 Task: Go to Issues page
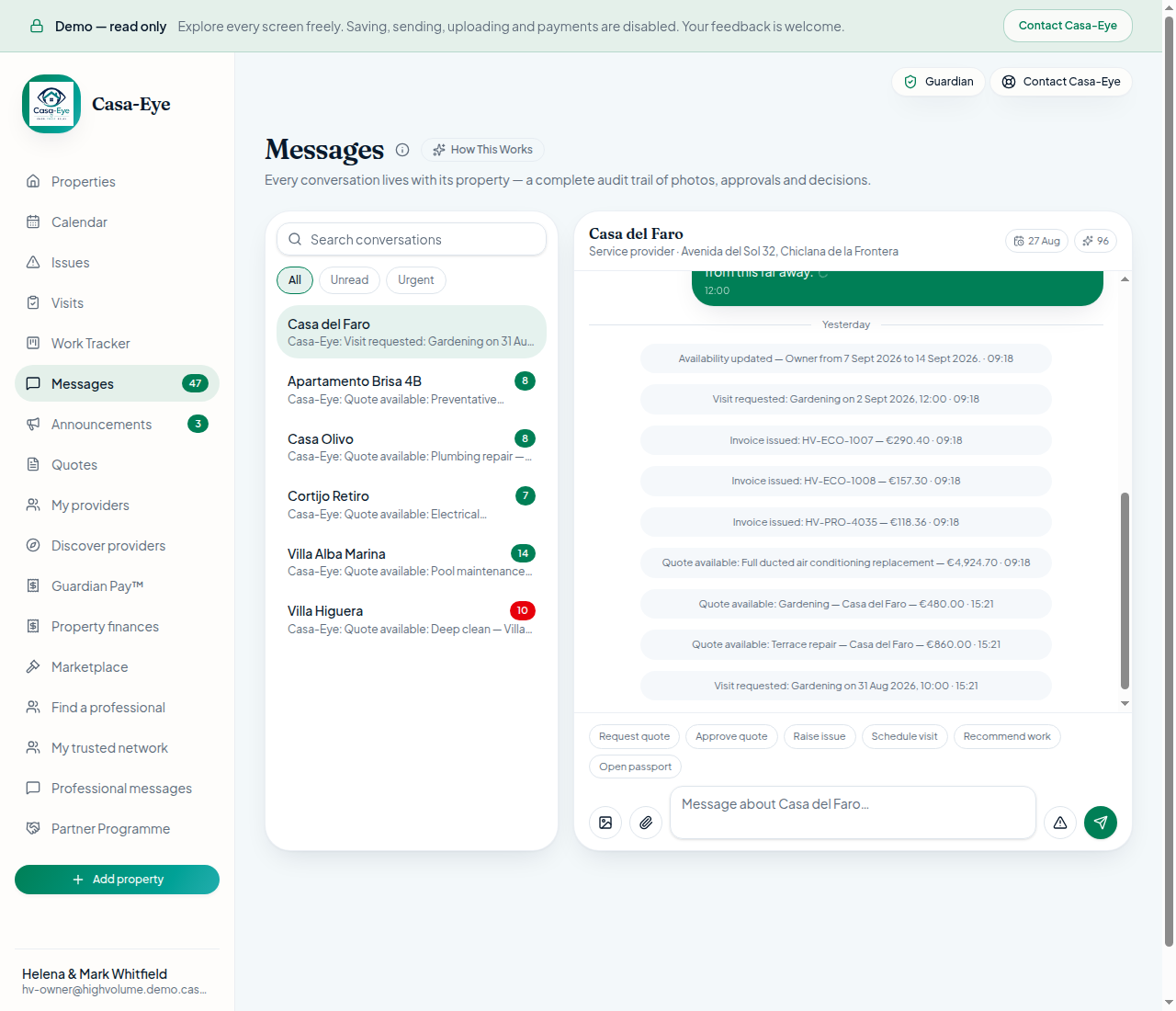point(117,263)
